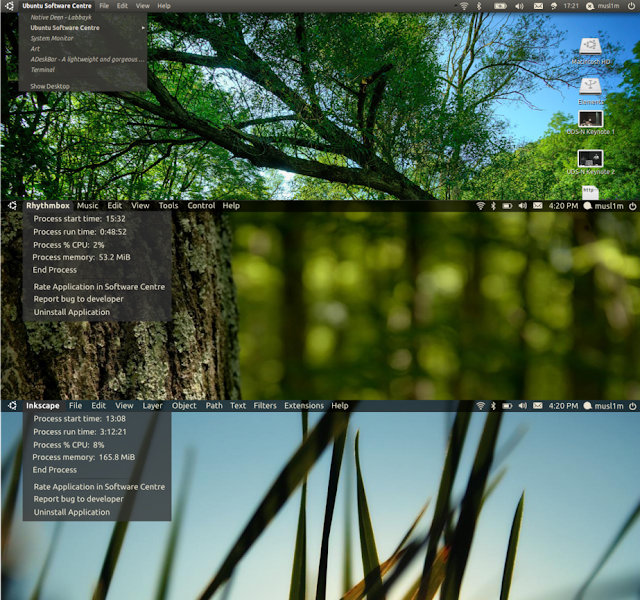Screen dimensions: 640x600
Task: Open musl1m user menu in the Rhythmbox panel
Action: pos(603,206)
